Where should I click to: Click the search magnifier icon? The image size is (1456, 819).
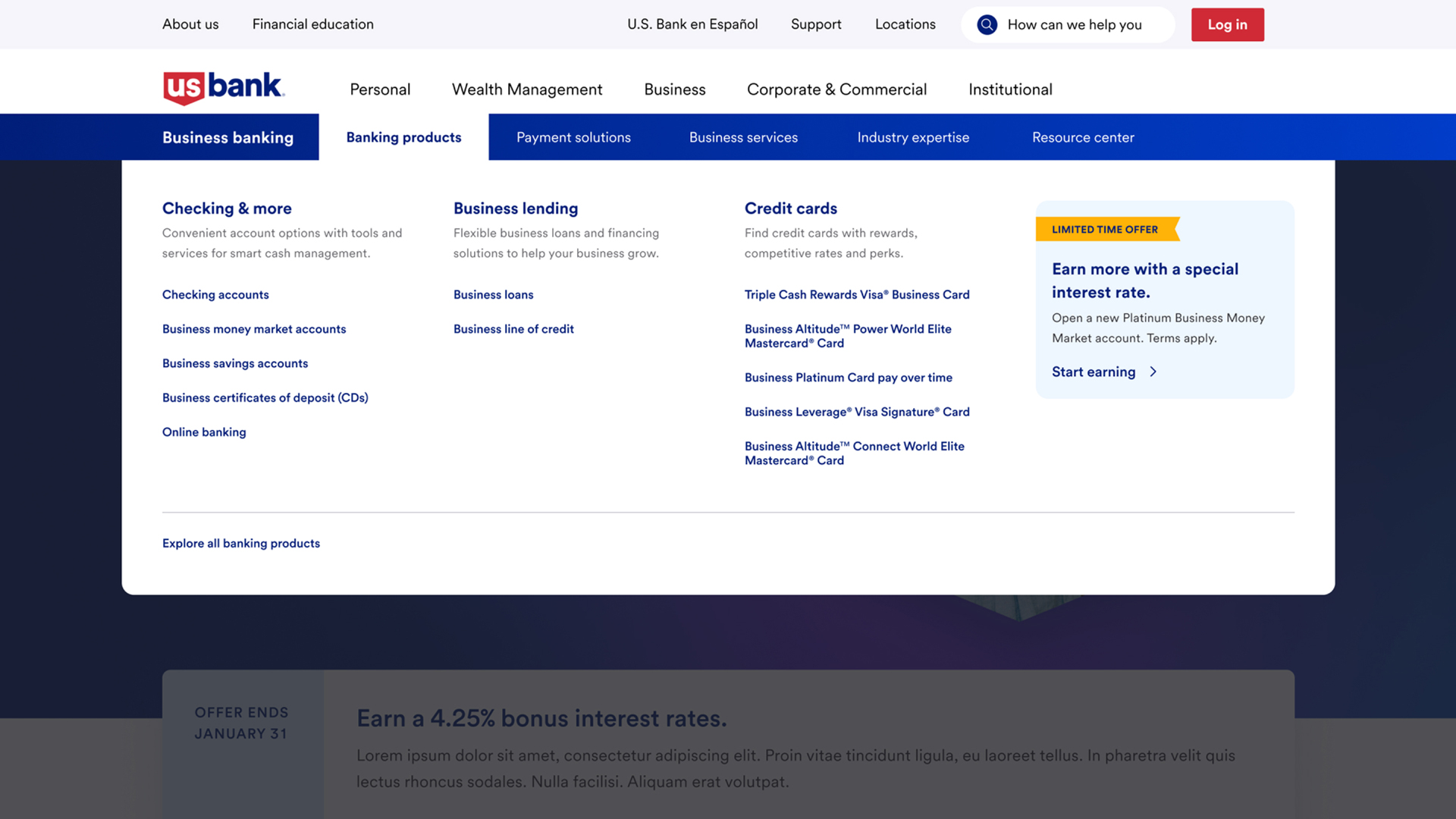tap(987, 24)
